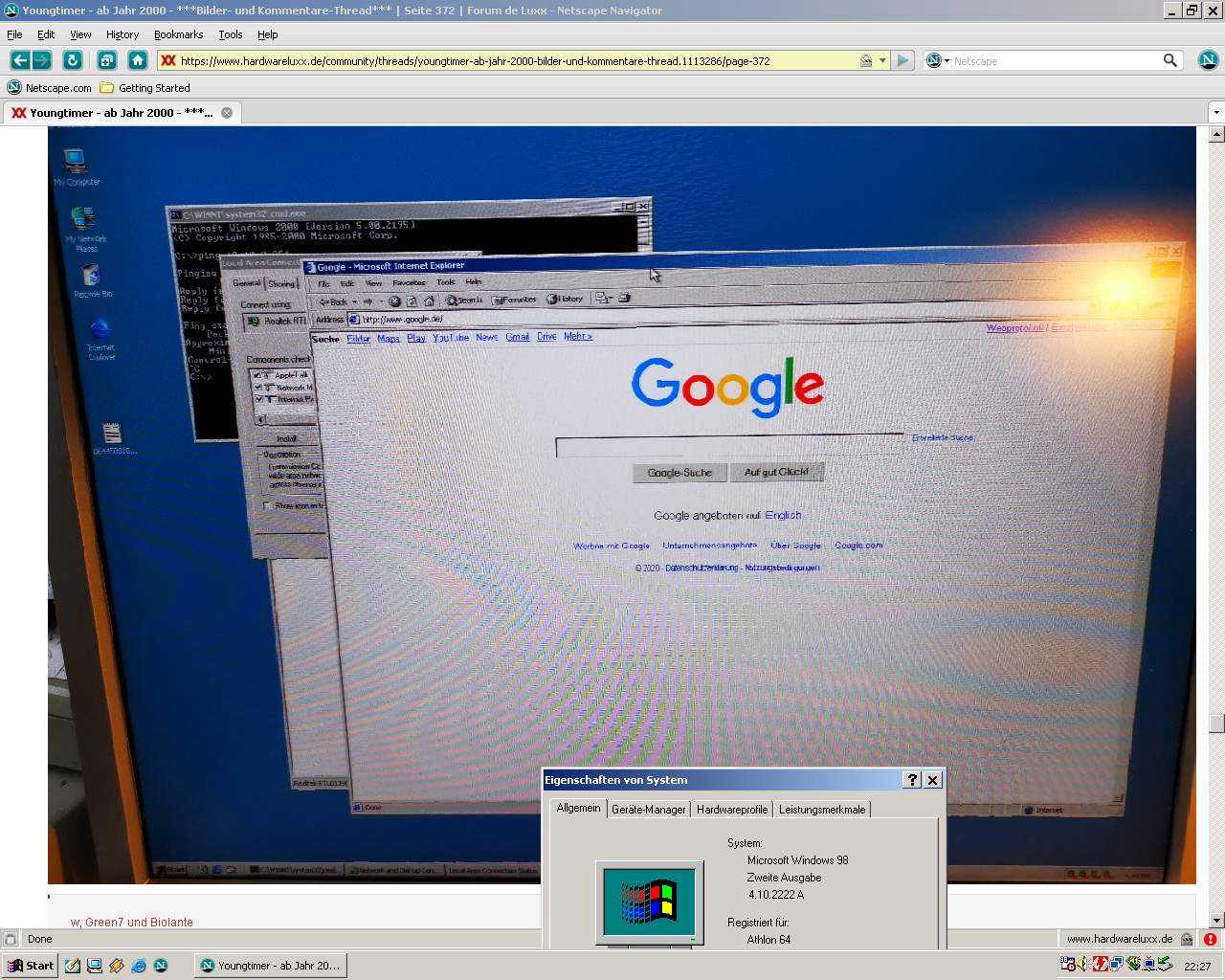
Task: Select the Youngtimer - ab Jahr 2000 tab
Action: [x=122, y=112]
